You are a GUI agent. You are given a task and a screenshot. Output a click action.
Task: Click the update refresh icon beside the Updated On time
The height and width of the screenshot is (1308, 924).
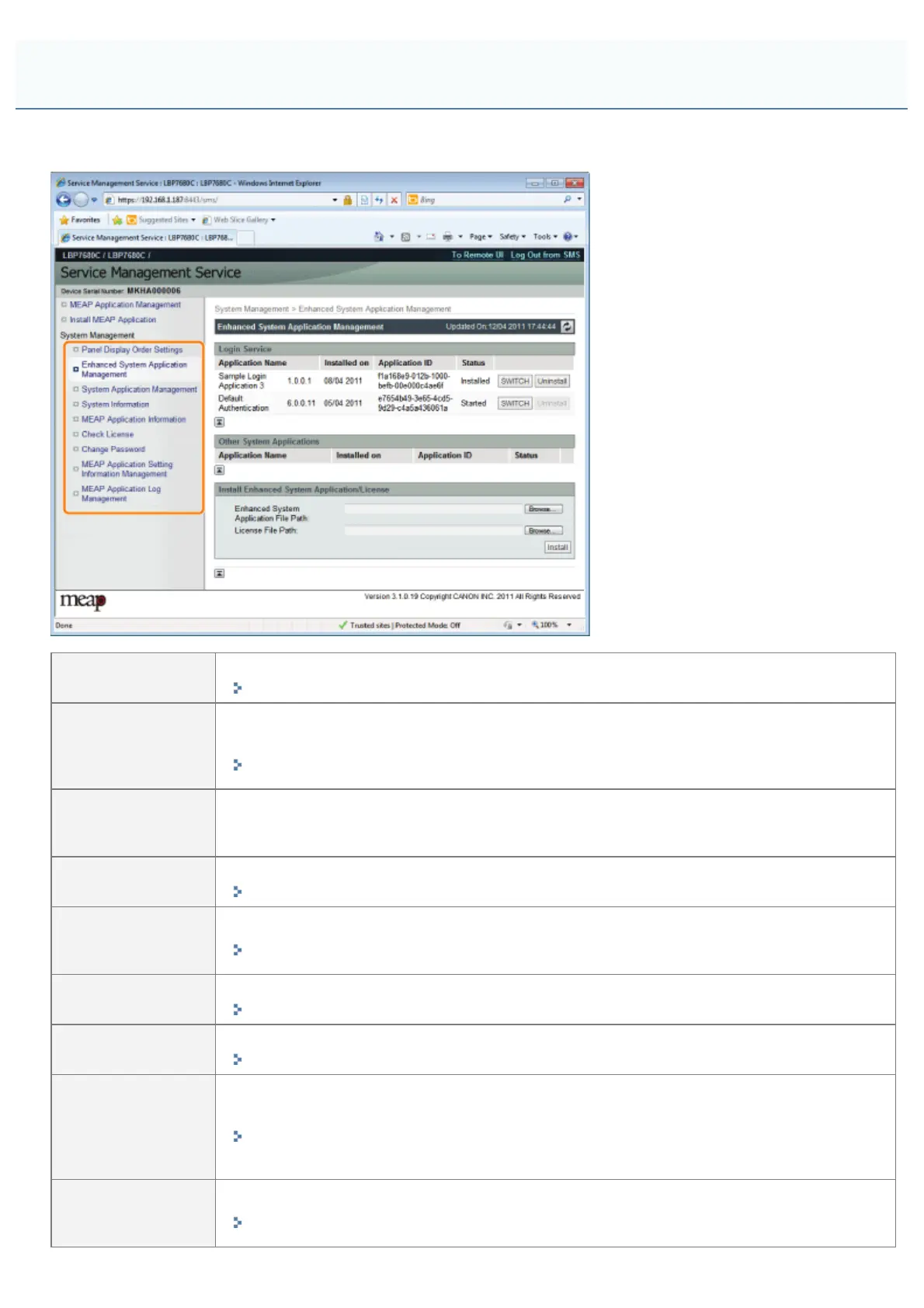(x=568, y=326)
